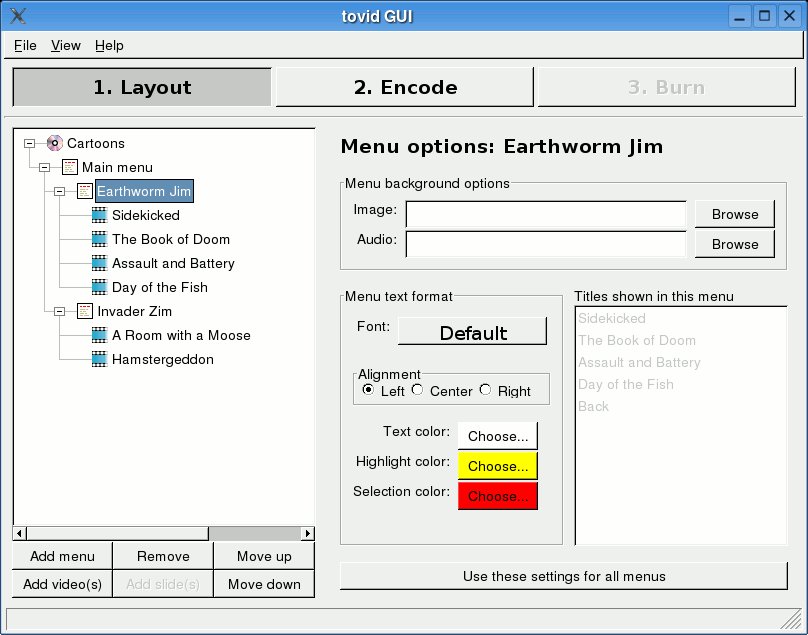
Task: Collapse the Earthworm Jim tree node
Action: [59, 191]
